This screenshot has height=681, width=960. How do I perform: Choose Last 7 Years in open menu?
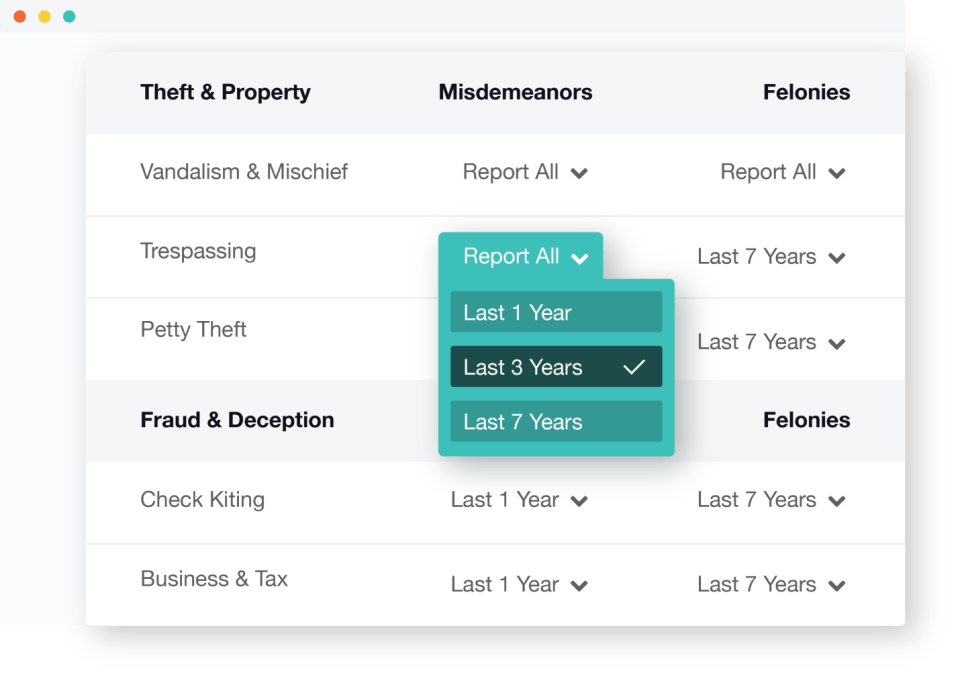[x=556, y=422]
